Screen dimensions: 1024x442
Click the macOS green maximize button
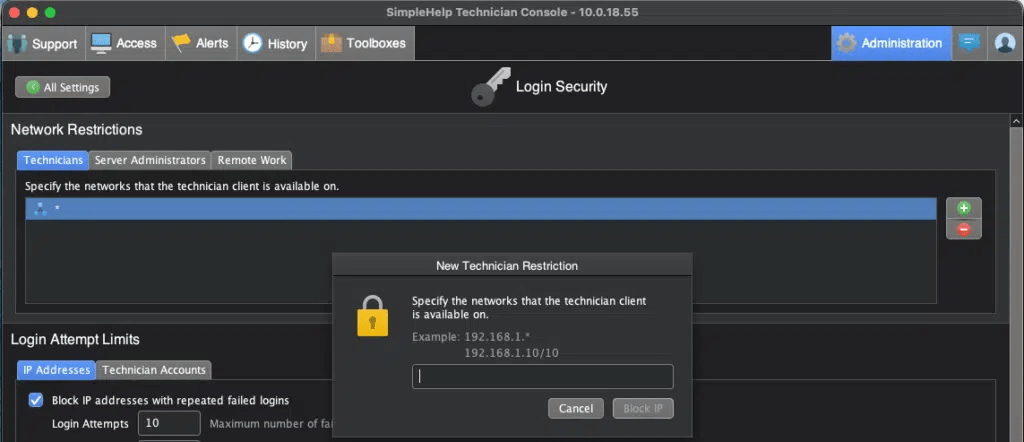[x=50, y=12]
